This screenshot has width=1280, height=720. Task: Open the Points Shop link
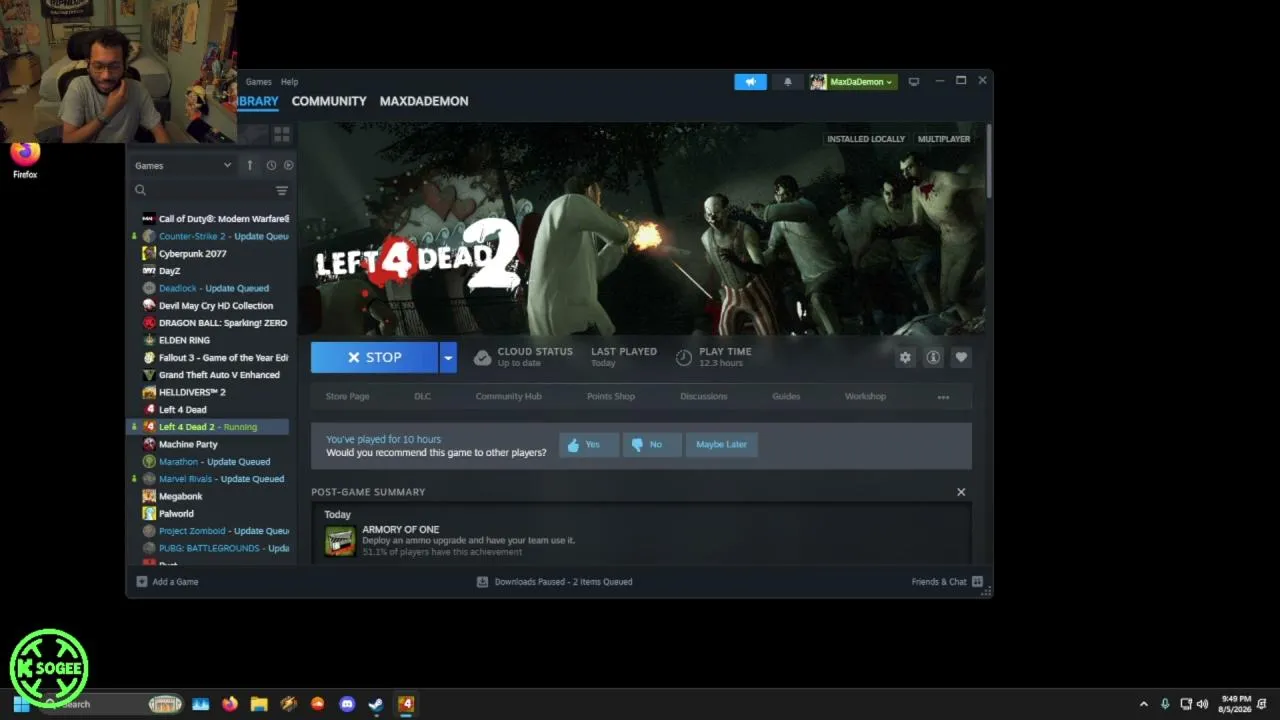(610, 397)
